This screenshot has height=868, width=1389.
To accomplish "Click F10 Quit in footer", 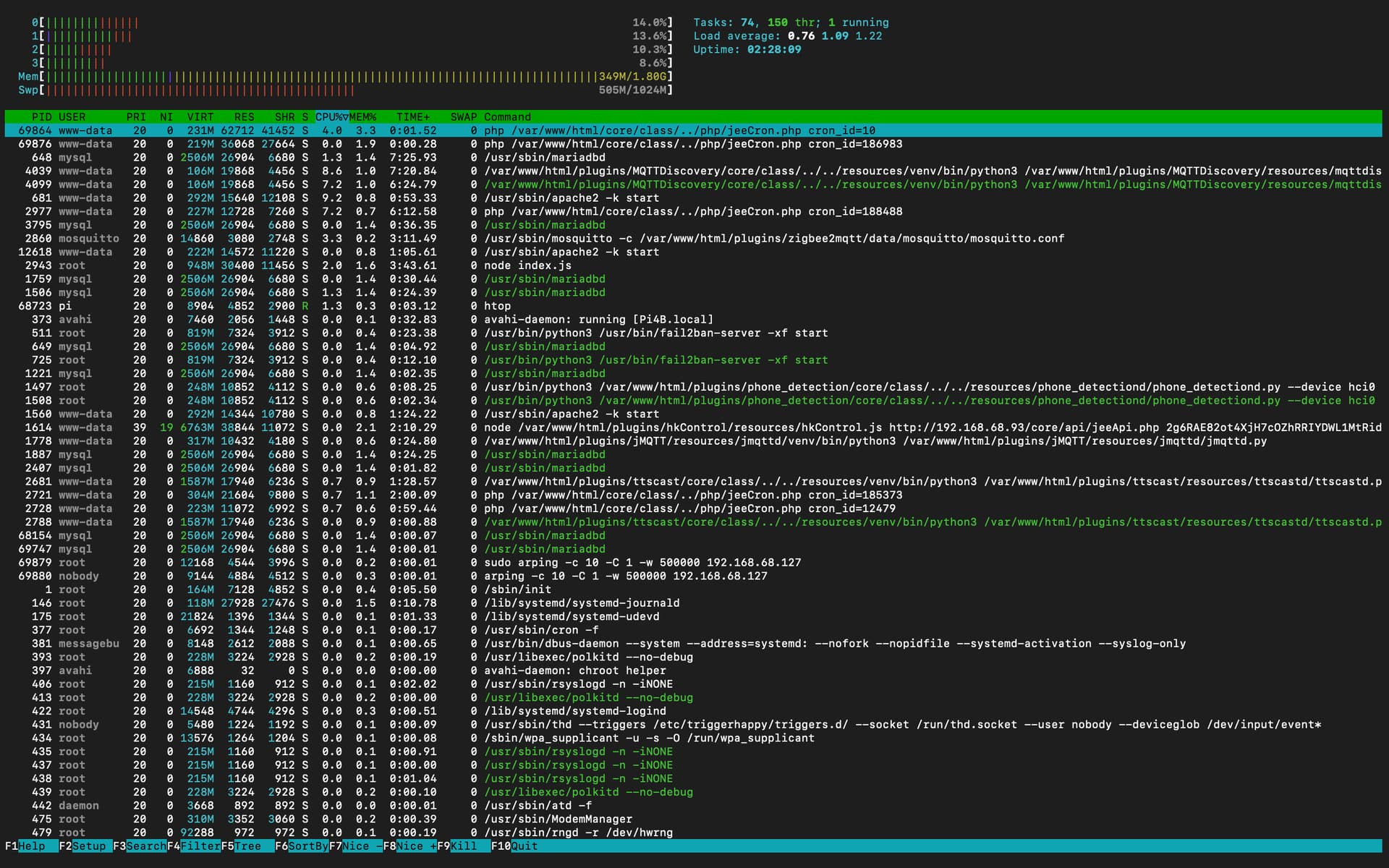I will 524,846.
